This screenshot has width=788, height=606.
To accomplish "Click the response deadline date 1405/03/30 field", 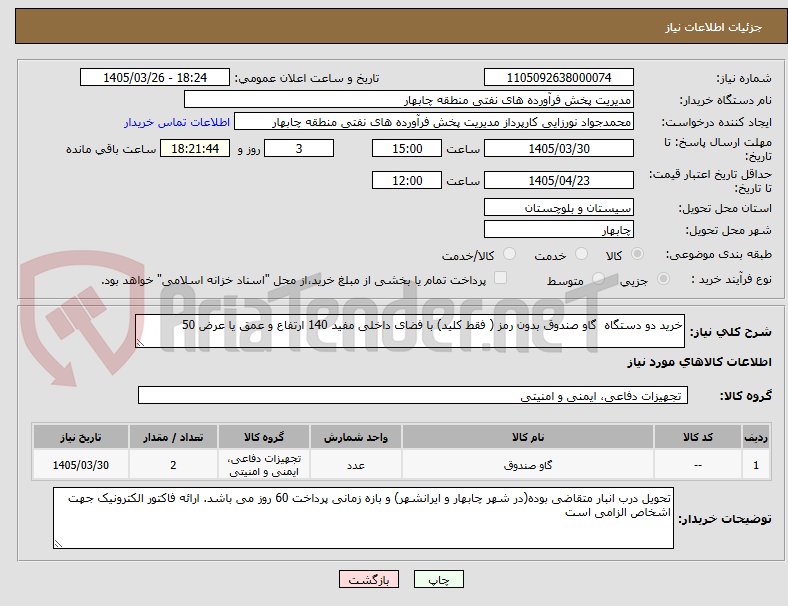I will [x=559, y=148].
